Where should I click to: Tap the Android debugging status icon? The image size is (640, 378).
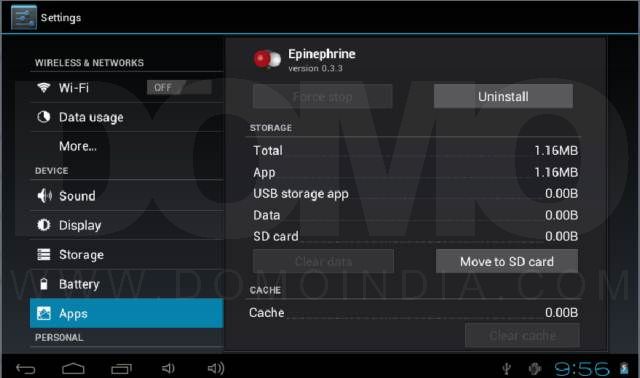click(x=535, y=369)
